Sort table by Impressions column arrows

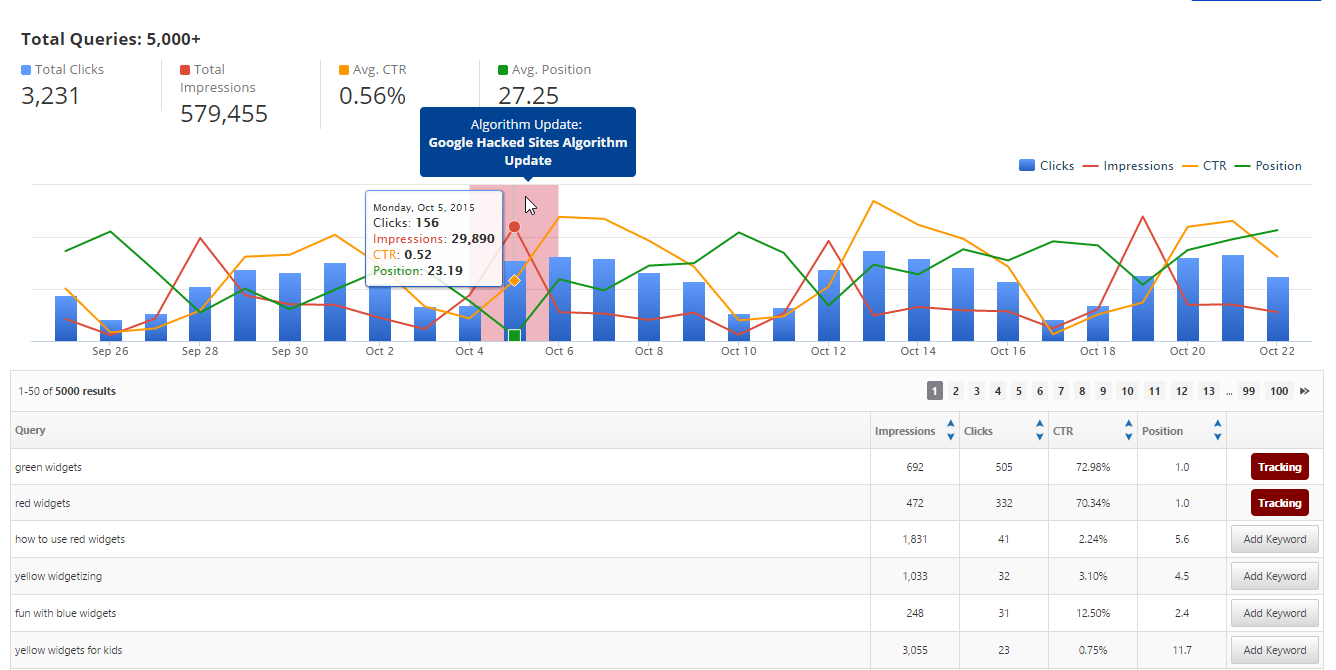pyautogui.click(x=948, y=430)
